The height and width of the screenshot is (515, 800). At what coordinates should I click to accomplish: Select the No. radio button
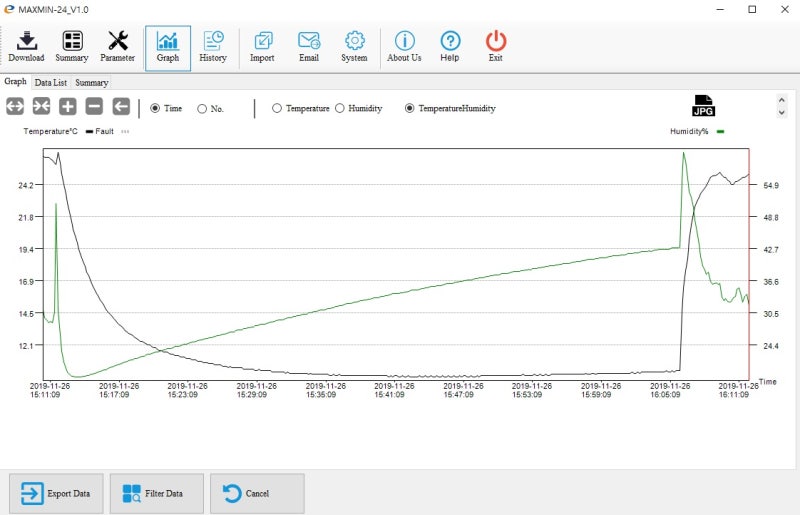point(202,109)
